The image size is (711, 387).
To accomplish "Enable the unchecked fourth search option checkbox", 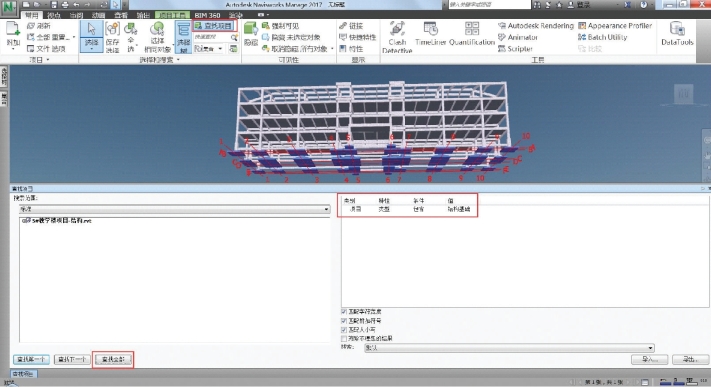I will click(x=344, y=338).
